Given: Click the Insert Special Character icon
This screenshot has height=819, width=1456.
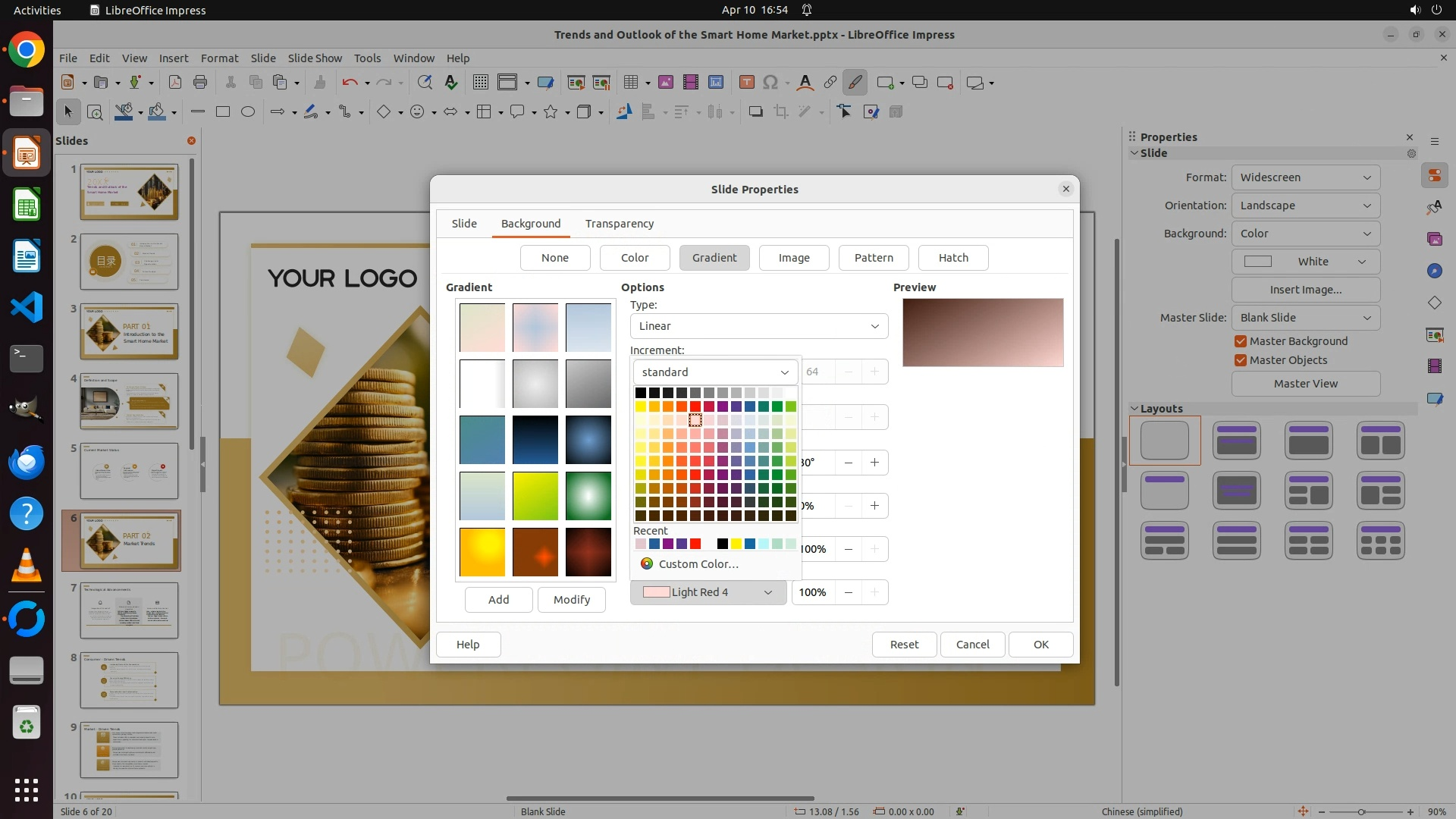Looking at the screenshot, I should [770, 83].
